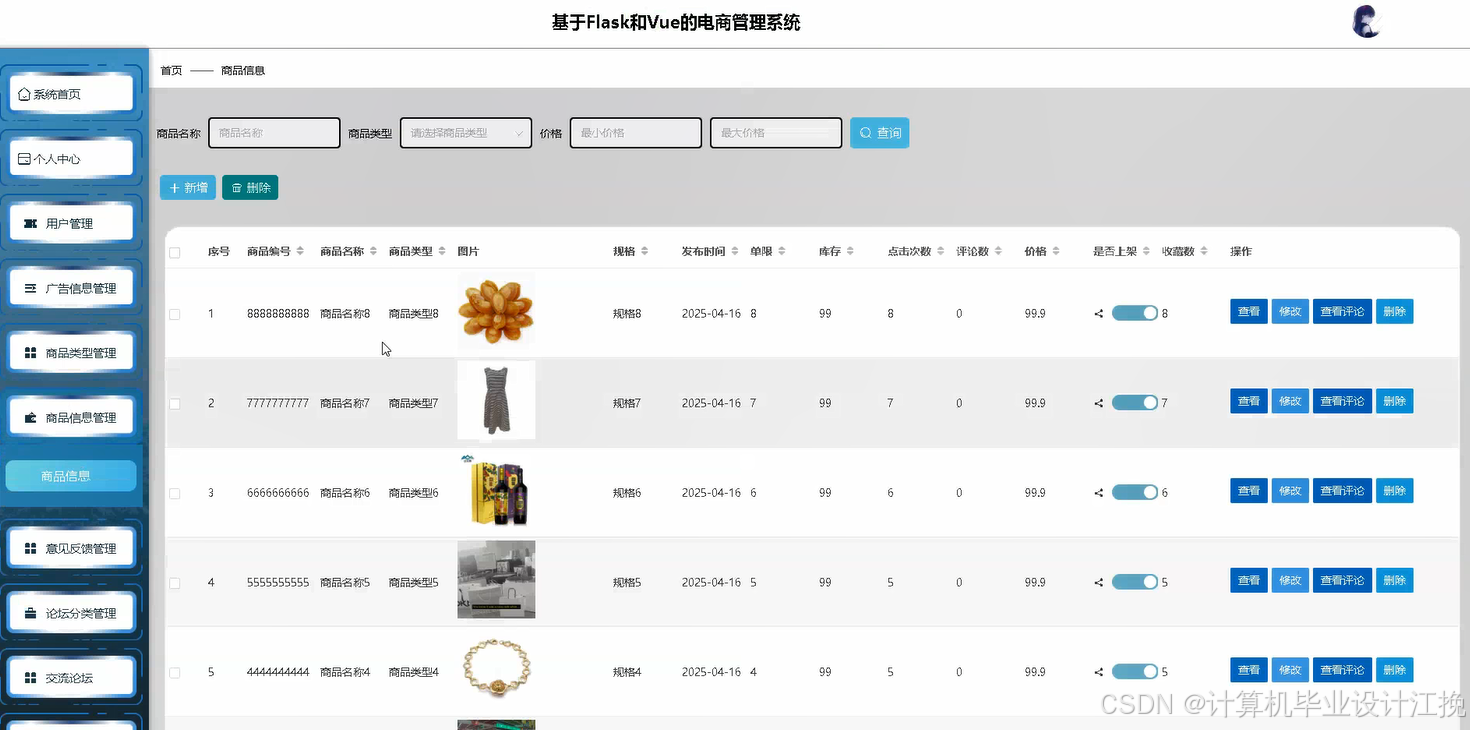Click the share icon in row 6666666666
Image resolution: width=1470 pixels, height=730 pixels.
[1099, 493]
